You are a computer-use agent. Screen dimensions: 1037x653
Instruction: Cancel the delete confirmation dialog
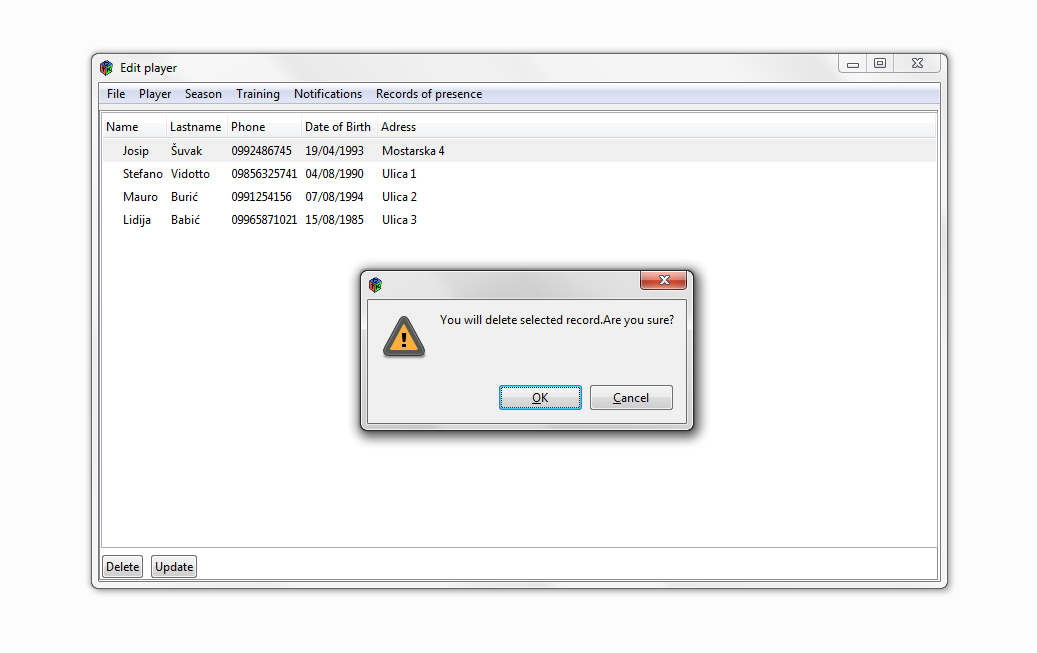(631, 398)
